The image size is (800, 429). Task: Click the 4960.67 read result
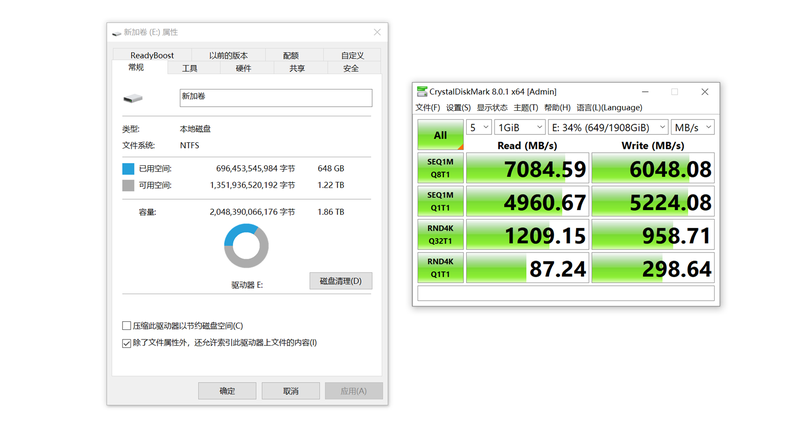(528, 201)
